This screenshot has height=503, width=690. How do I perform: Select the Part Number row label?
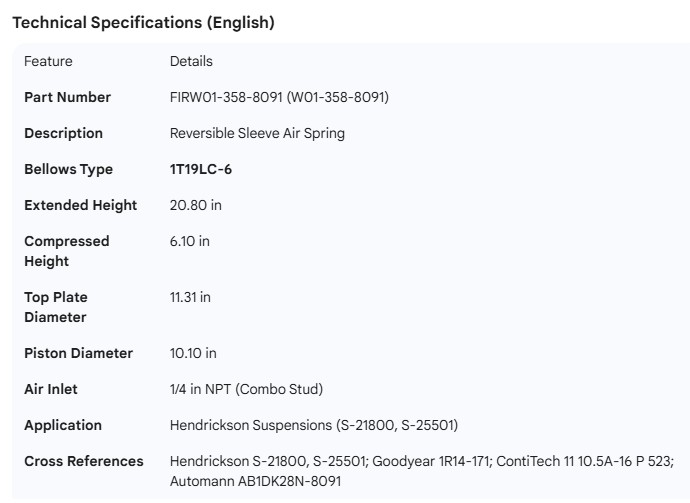pos(67,97)
